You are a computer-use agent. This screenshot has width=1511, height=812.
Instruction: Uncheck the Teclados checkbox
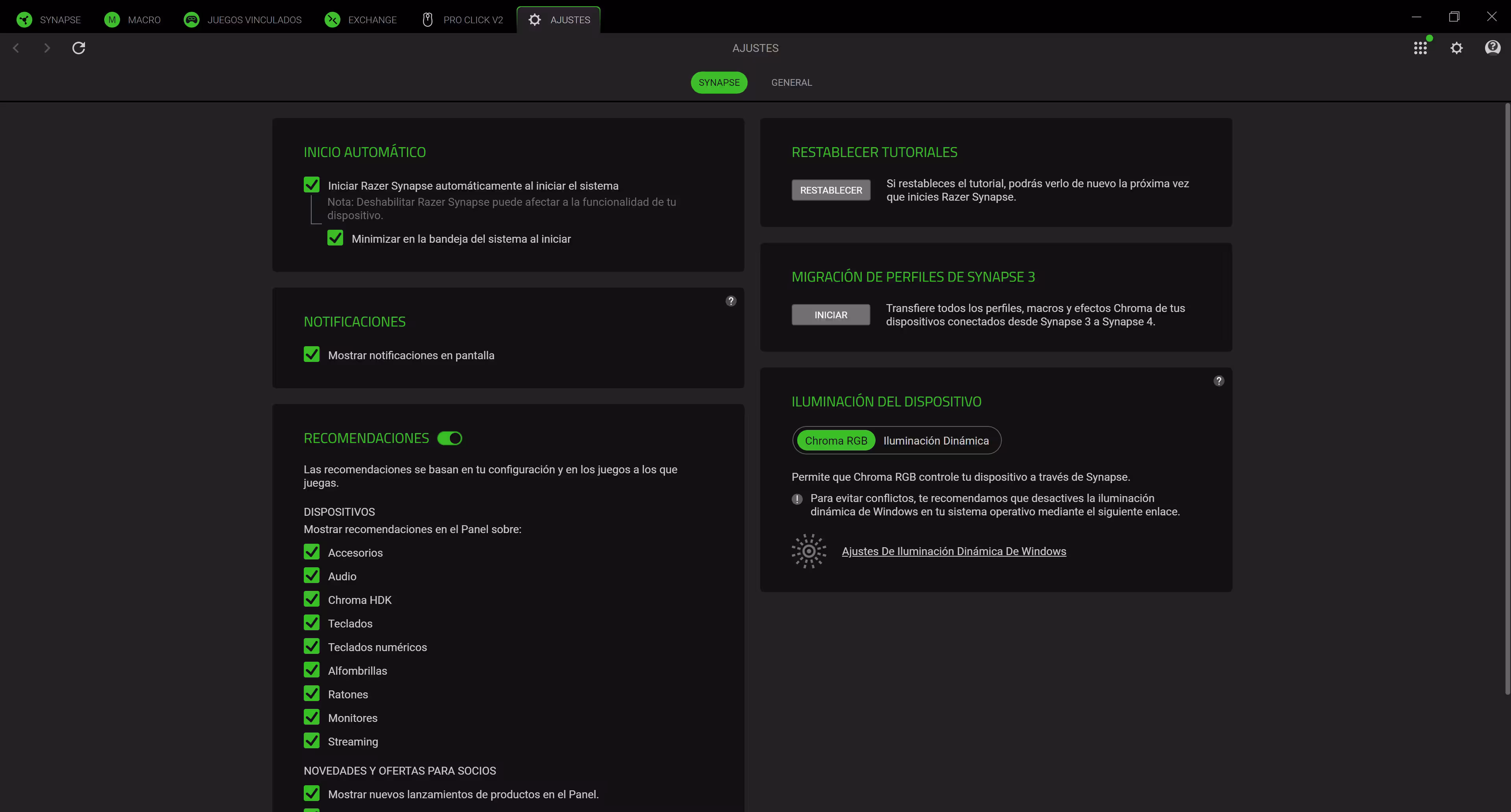coord(312,623)
